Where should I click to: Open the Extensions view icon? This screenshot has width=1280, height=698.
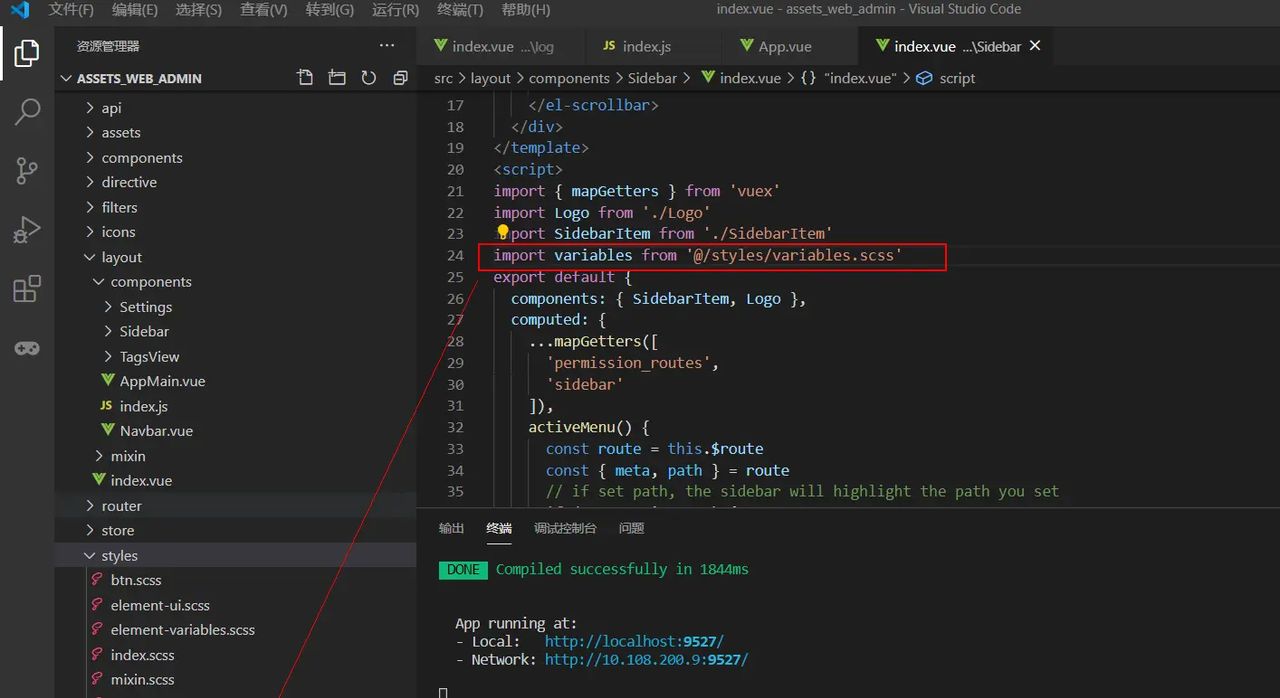point(27,289)
